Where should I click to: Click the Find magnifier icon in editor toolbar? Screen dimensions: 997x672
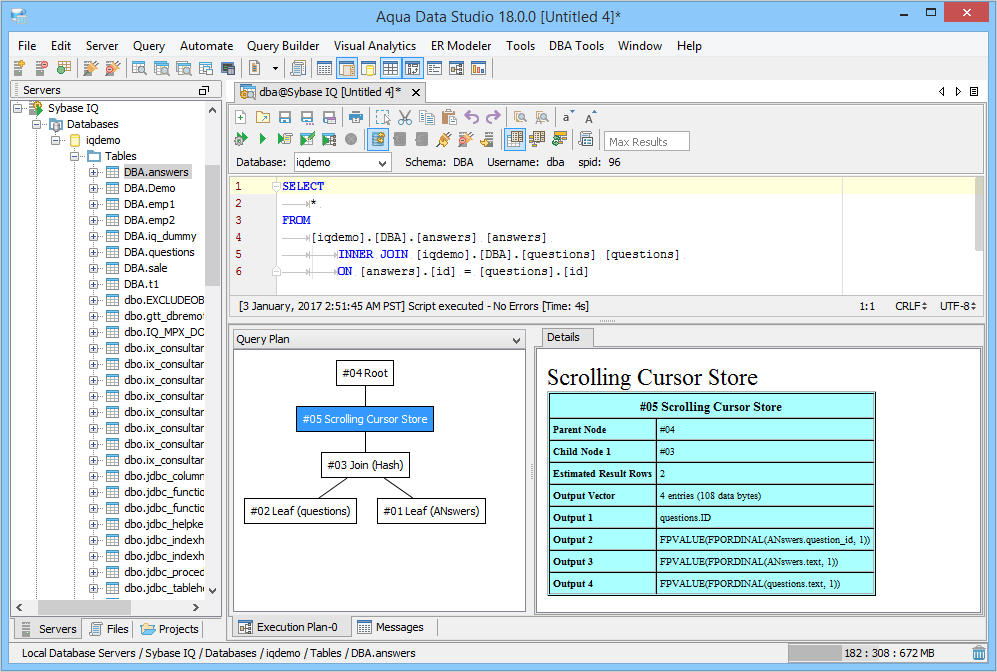[x=520, y=117]
